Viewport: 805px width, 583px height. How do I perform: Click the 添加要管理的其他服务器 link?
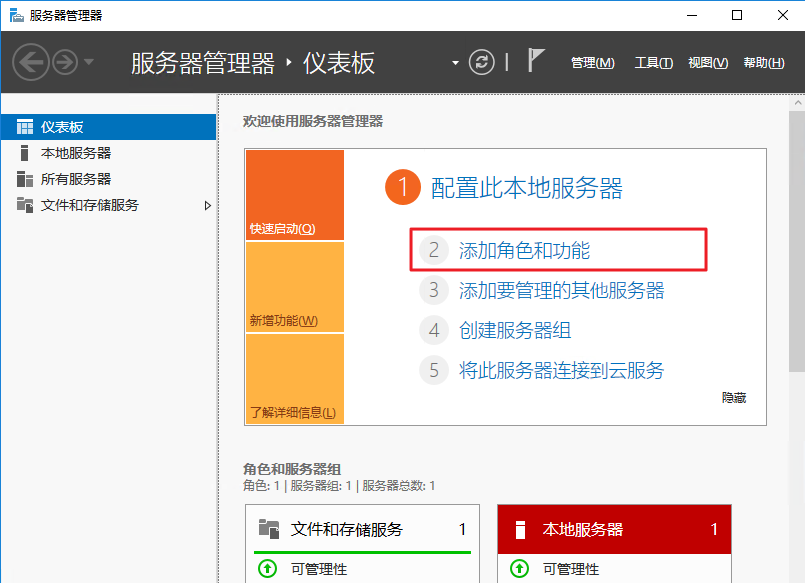click(562, 290)
